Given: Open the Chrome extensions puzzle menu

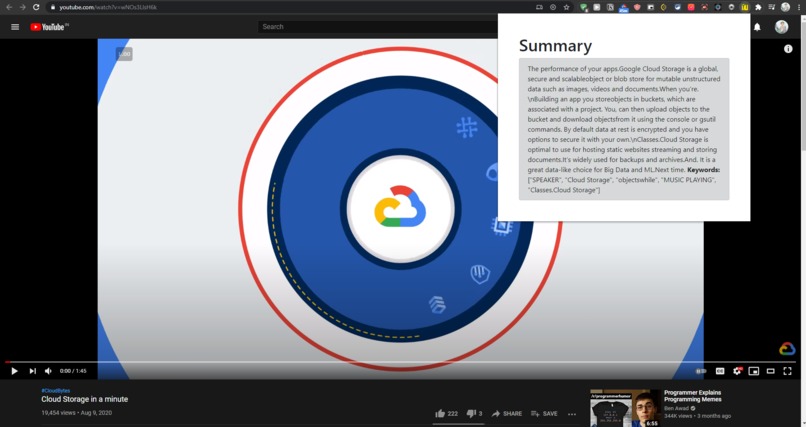Looking at the screenshot, I should click(758, 7).
